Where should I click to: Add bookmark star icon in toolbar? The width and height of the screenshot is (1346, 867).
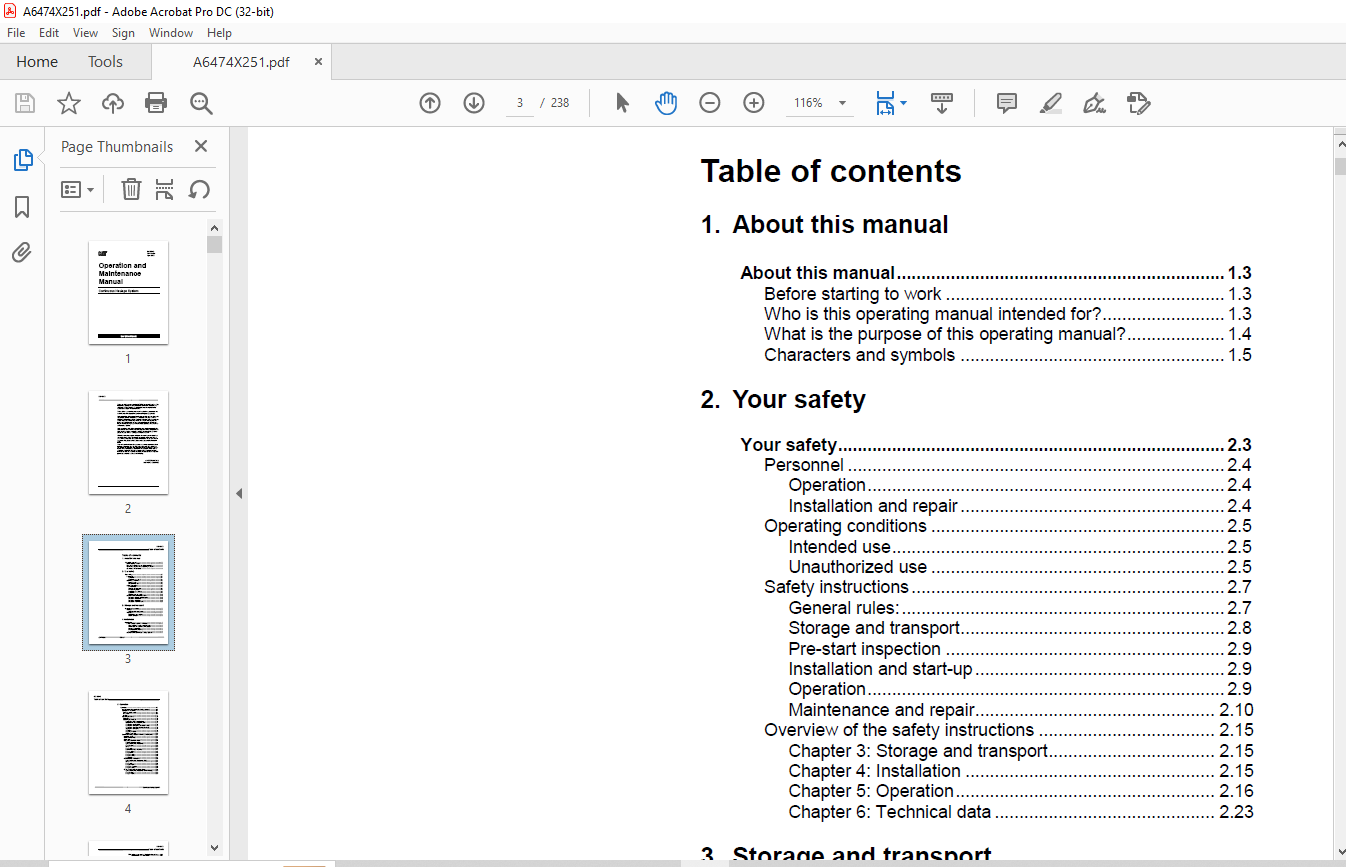coord(68,103)
